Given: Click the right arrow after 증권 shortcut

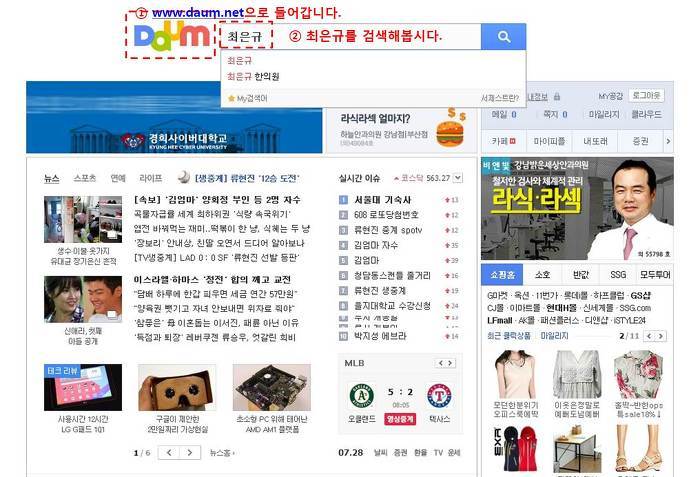Looking at the screenshot, I should click(668, 141).
